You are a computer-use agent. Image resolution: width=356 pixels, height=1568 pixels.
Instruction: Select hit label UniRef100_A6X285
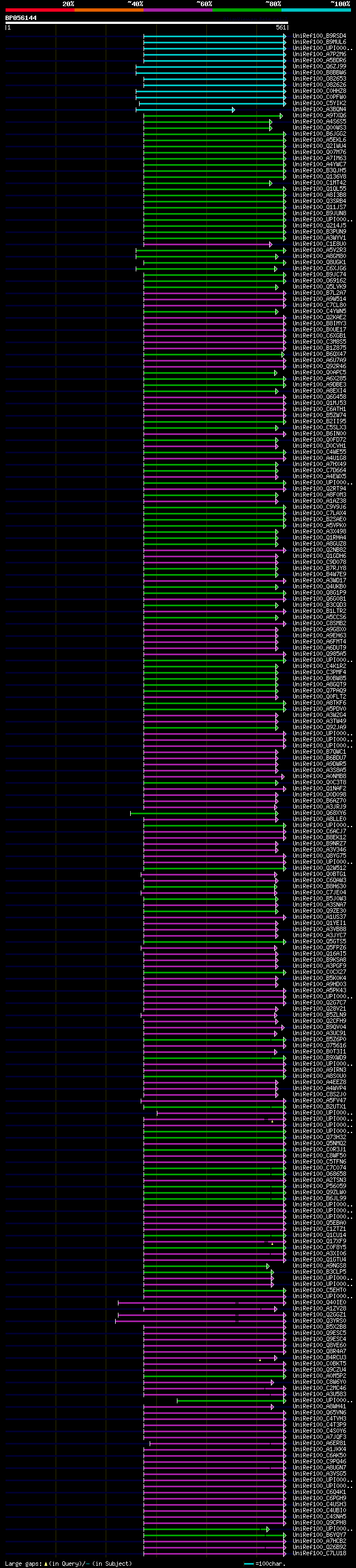tap(319, 378)
